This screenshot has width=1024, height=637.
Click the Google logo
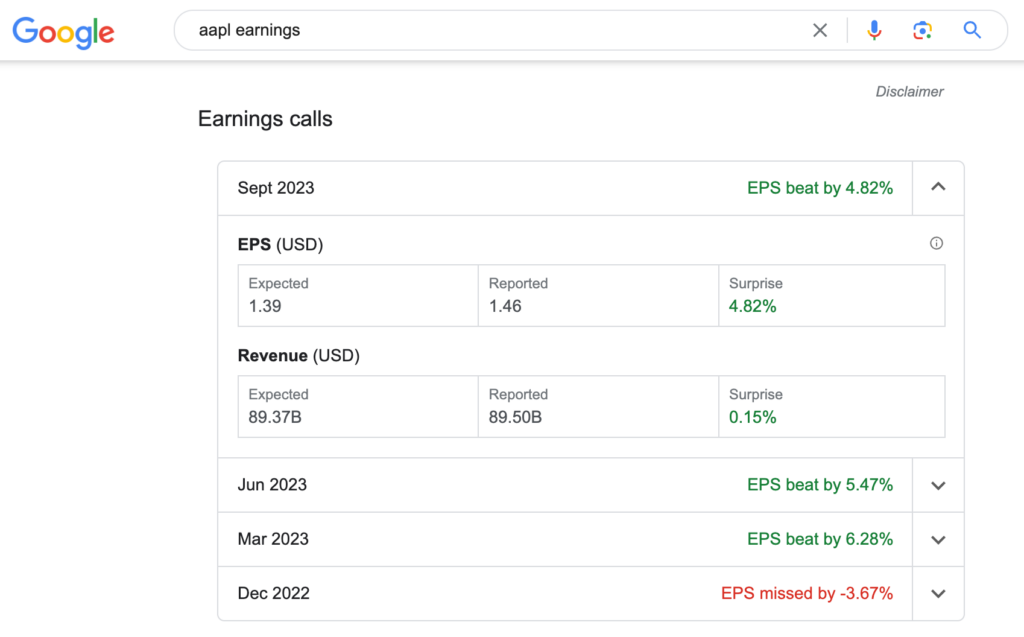63,31
